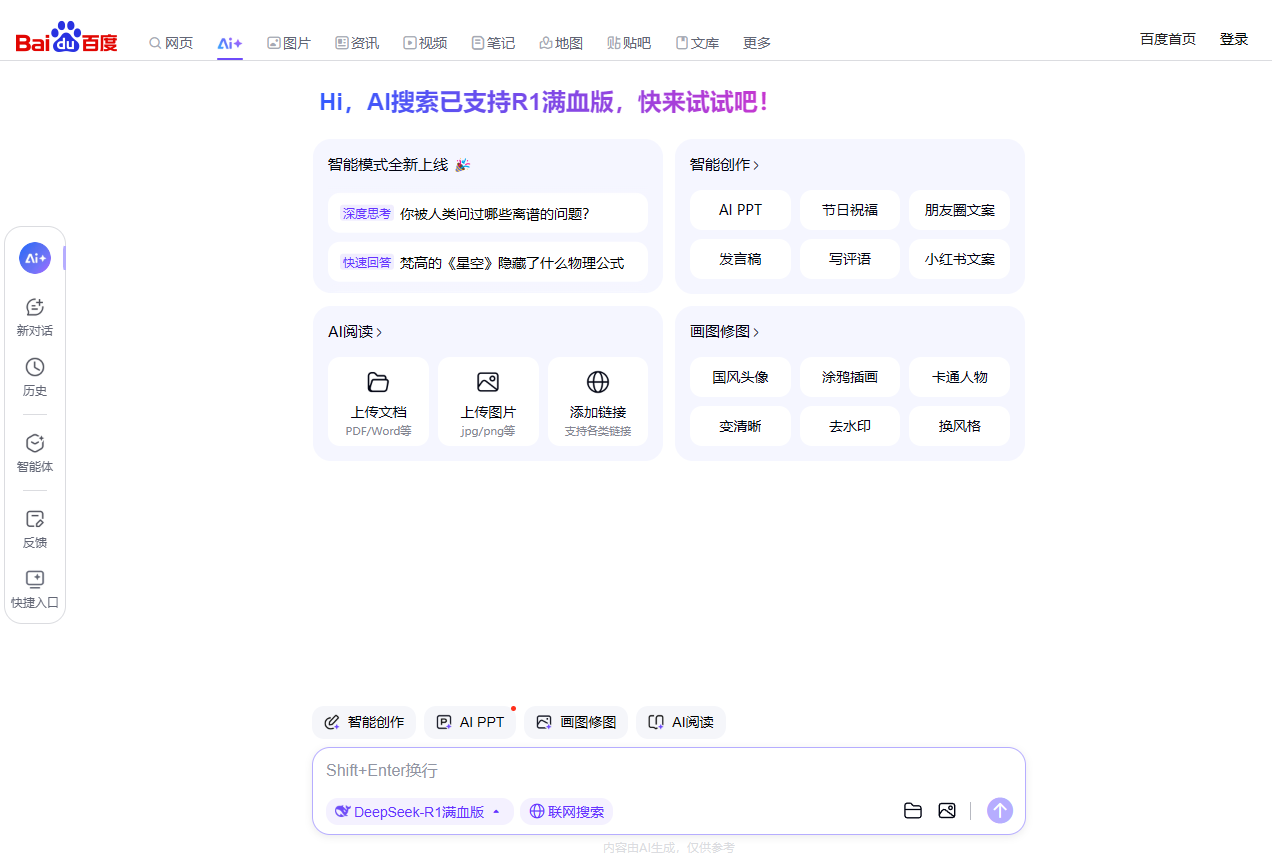Click the 上传文档 upload icon
Viewport: 1272px width, 859px height.
(x=378, y=382)
